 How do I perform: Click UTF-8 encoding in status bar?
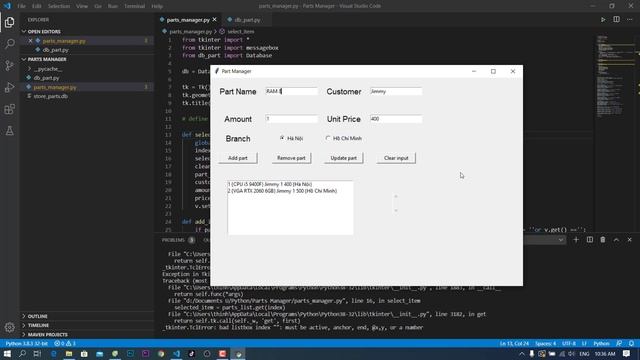click(569, 343)
